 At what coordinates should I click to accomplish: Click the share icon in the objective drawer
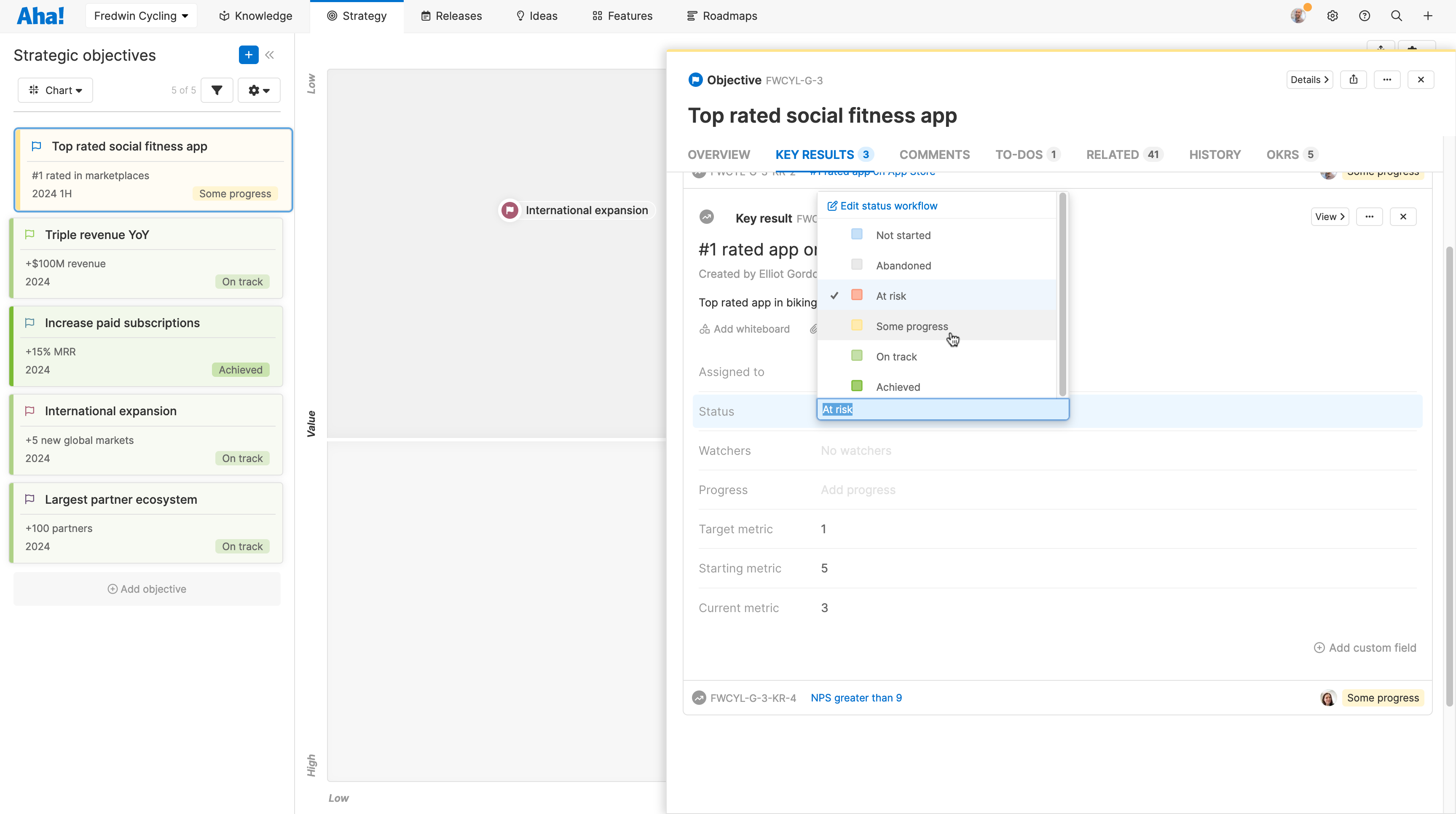[x=1354, y=79]
